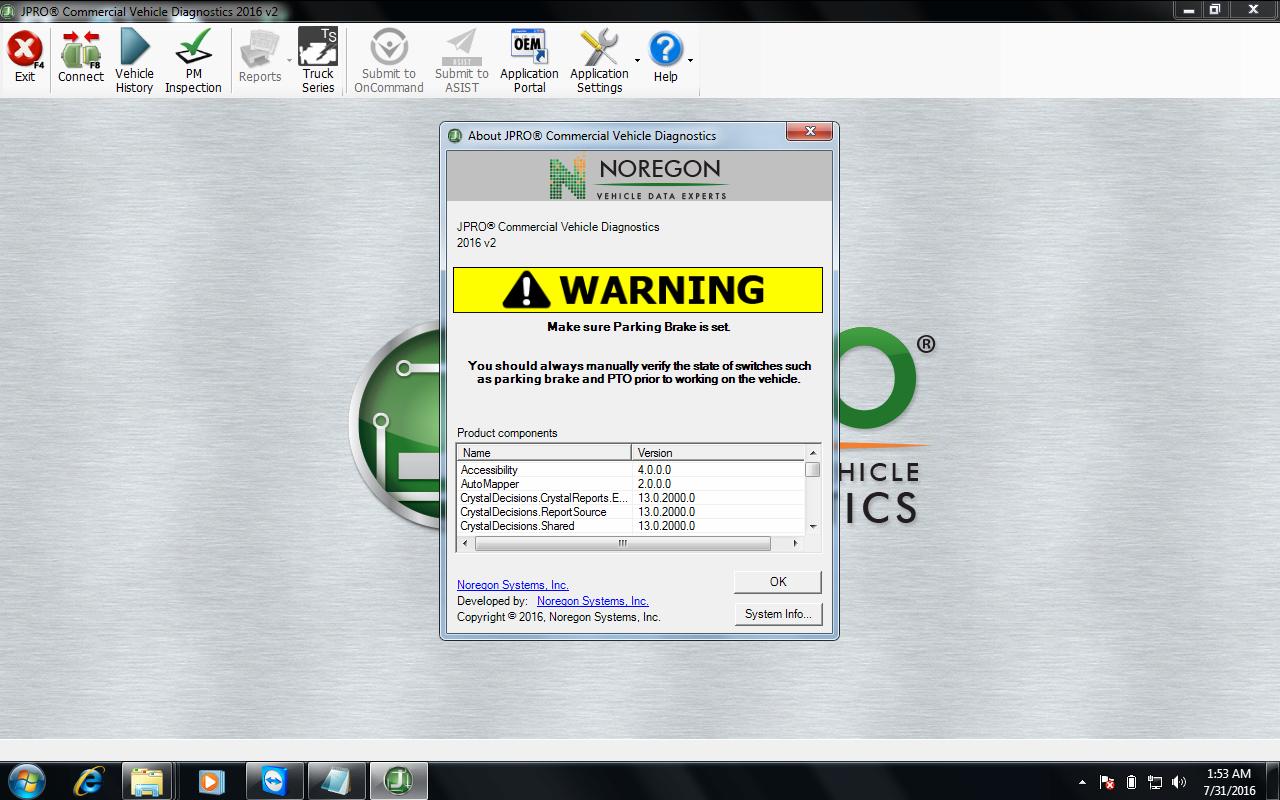Screen dimensions: 1280x800
Task: Click the notepad-like taskbar icon
Action: coord(335,781)
